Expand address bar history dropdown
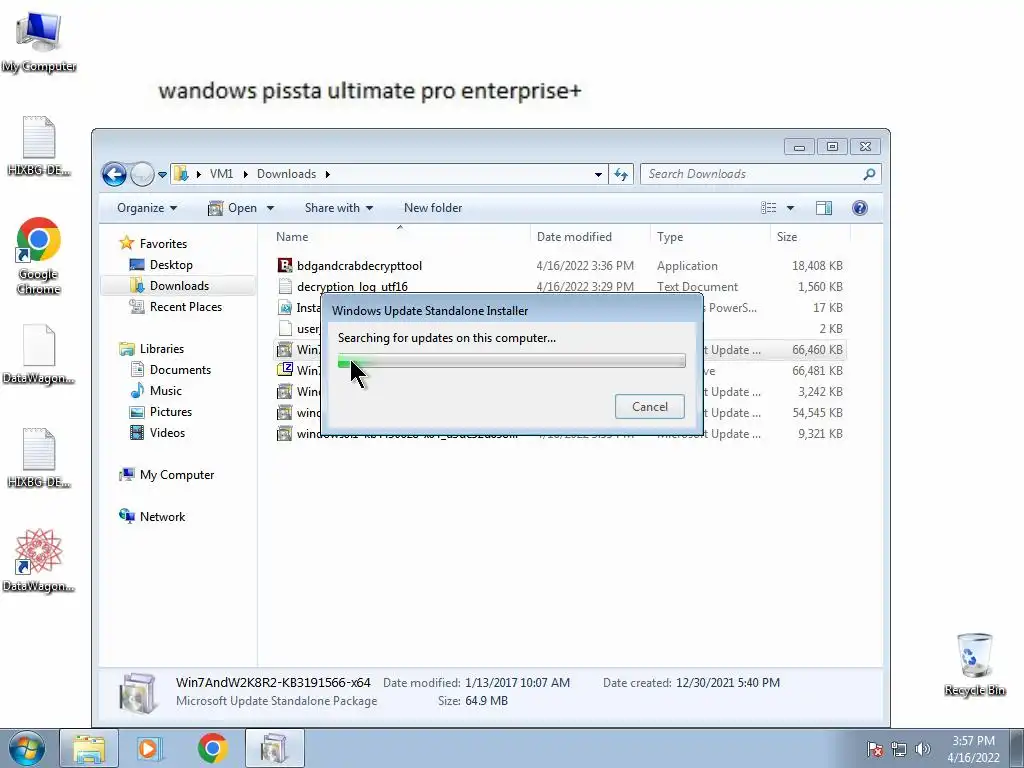1024x768 pixels. [x=598, y=174]
